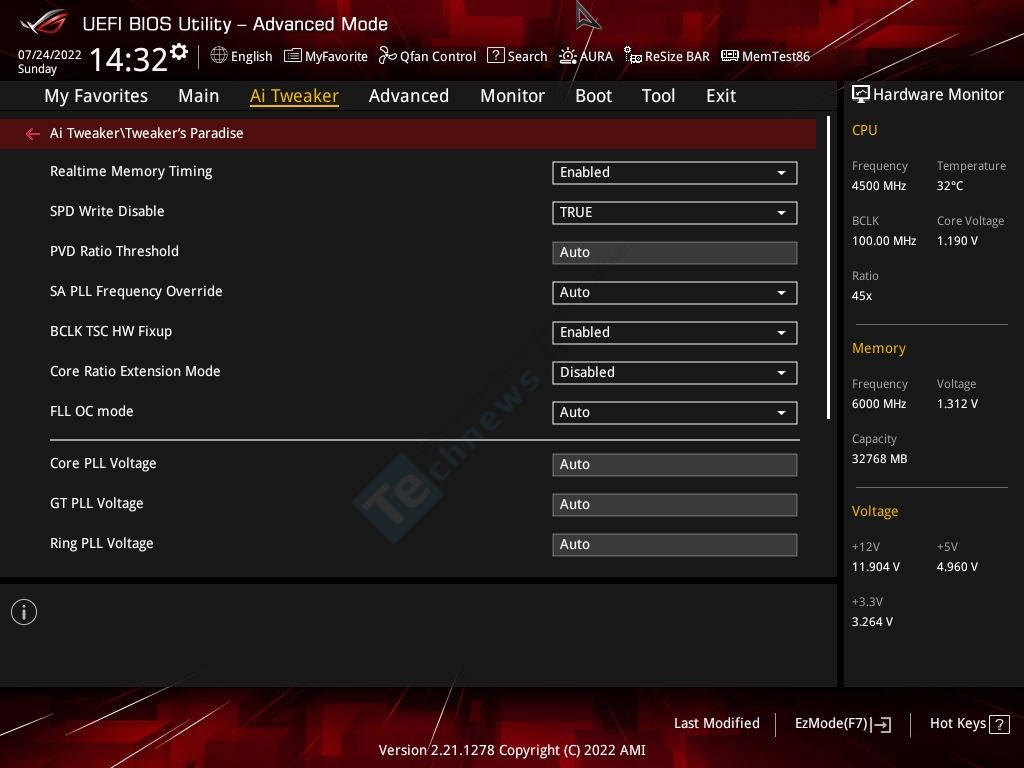Click the back arrow in Tweaker's Paradise breadcrumb
Image resolution: width=1024 pixels, height=768 pixels.
click(33, 134)
